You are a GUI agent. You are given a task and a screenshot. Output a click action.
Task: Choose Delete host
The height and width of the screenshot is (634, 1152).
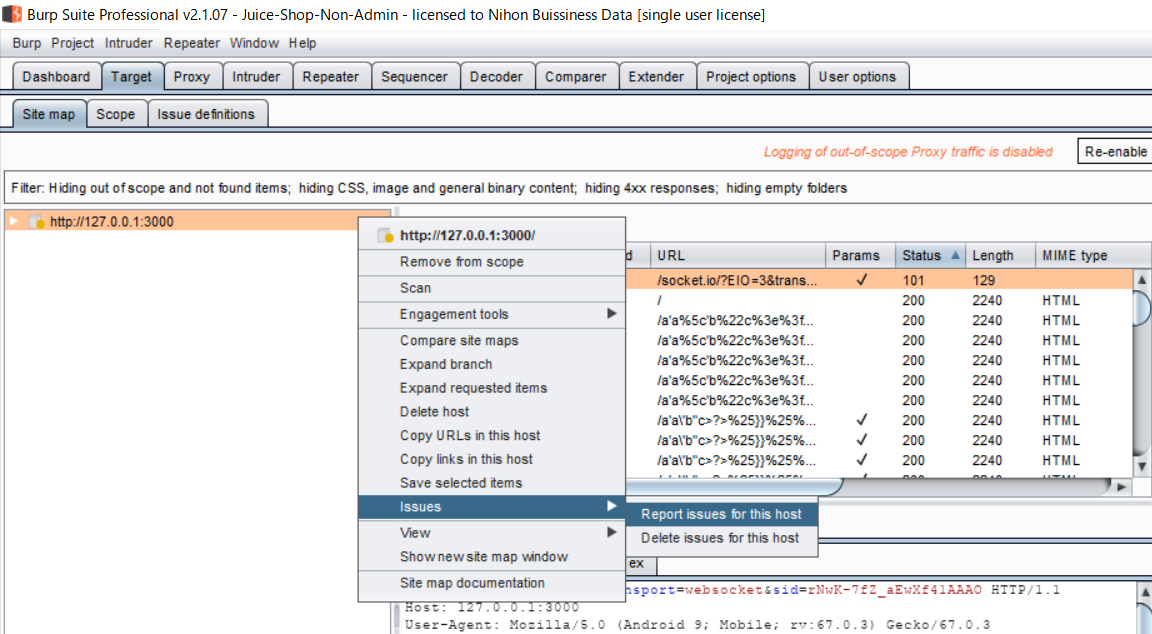click(x=492, y=411)
